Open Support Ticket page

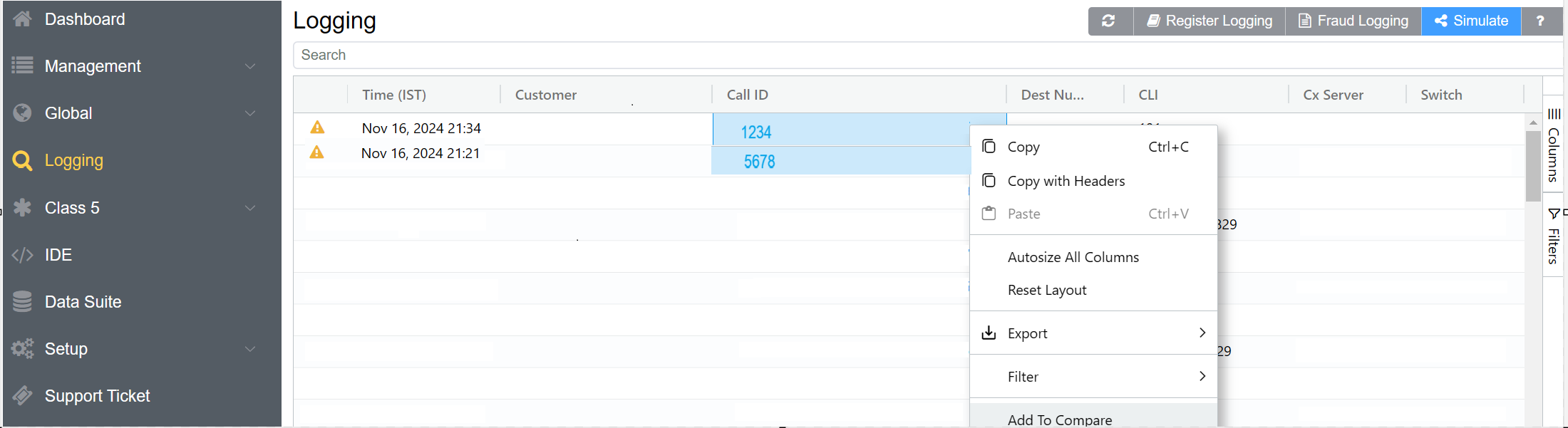97,396
